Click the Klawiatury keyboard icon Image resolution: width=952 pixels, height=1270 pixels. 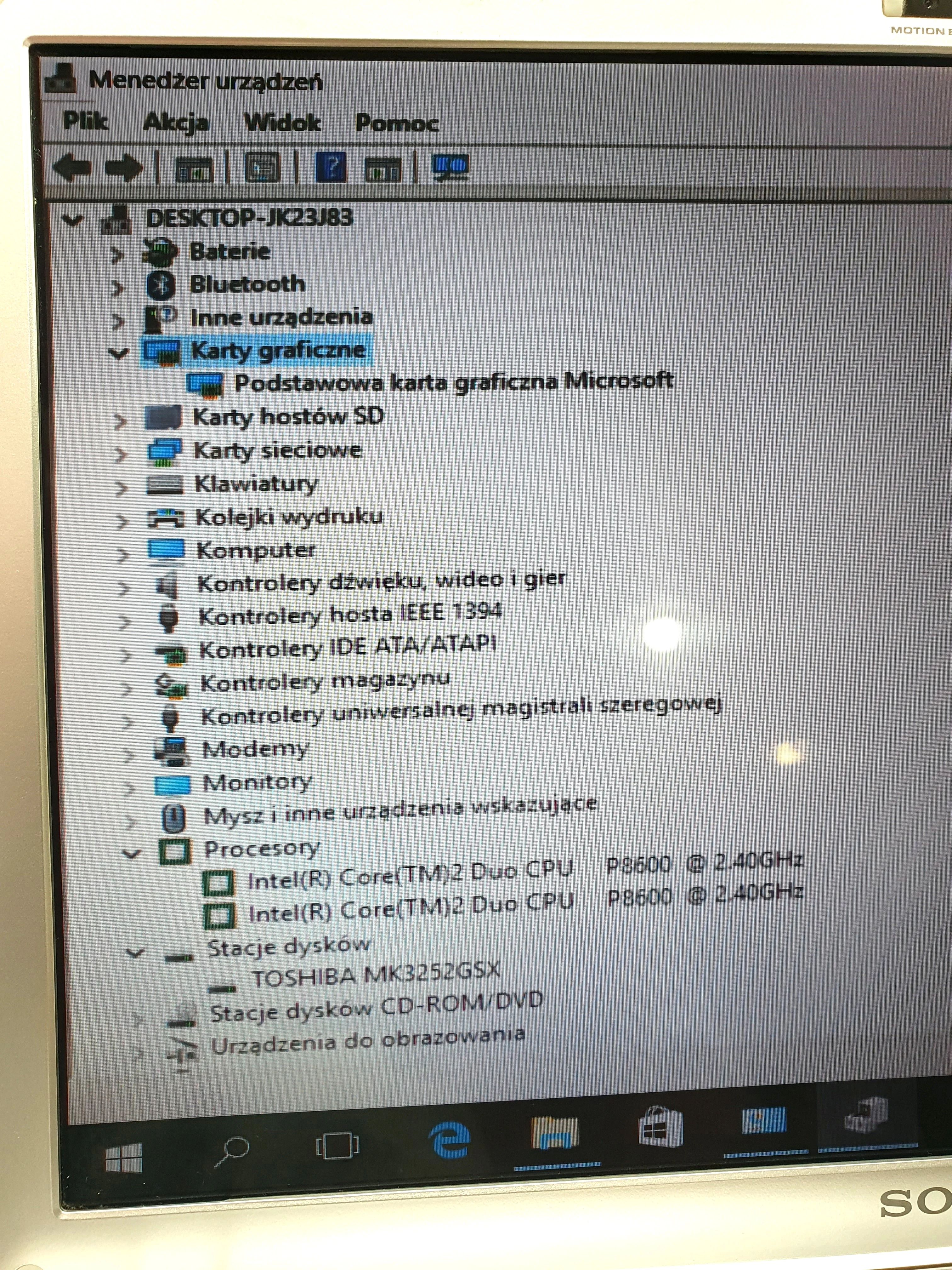pyautogui.click(x=165, y=485)
